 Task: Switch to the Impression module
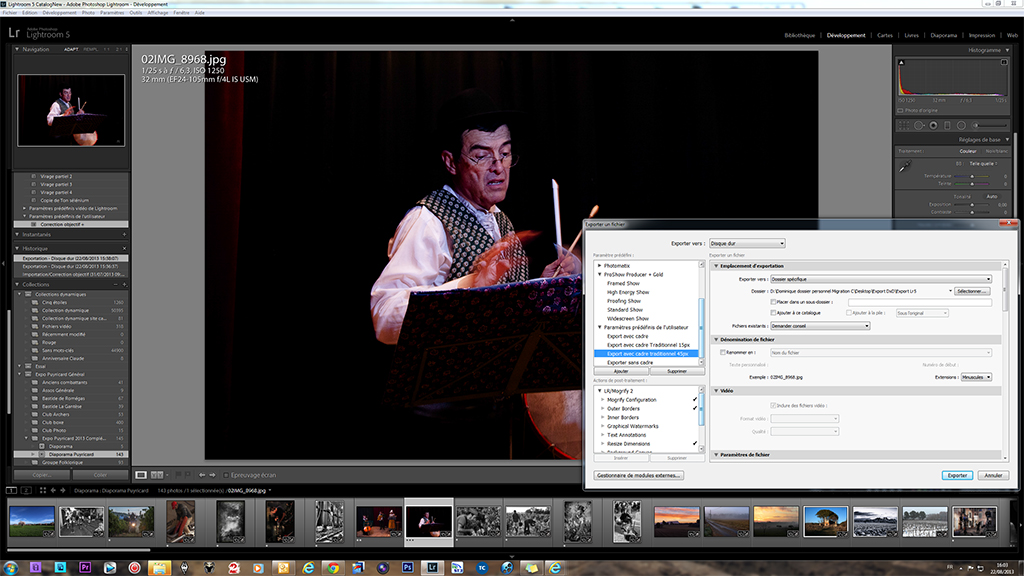click(982, 35)
